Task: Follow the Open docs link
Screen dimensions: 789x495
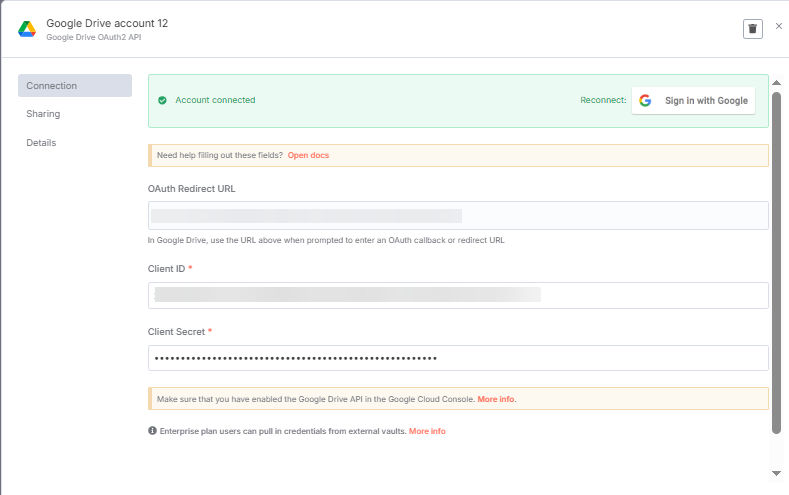Action: [308, 155]
